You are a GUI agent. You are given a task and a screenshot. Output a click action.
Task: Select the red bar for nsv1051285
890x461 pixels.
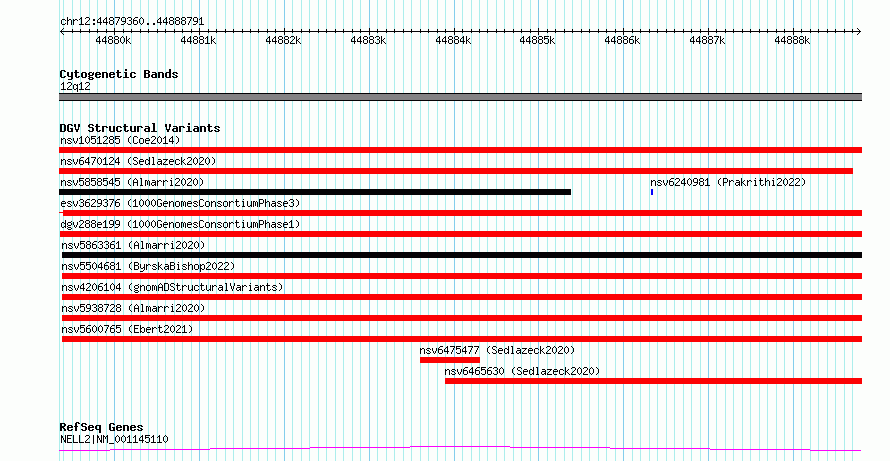pyautogui.click(x=460, y=150)
